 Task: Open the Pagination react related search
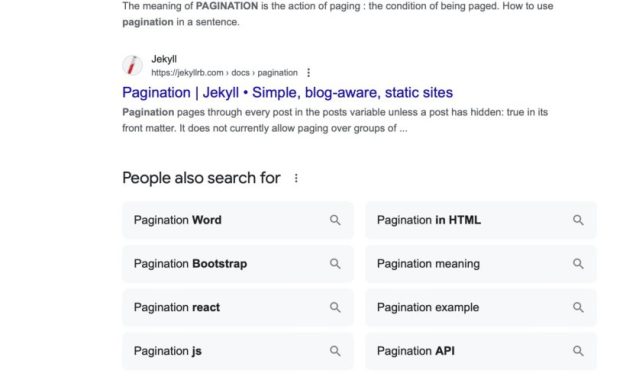coord(238,307)
